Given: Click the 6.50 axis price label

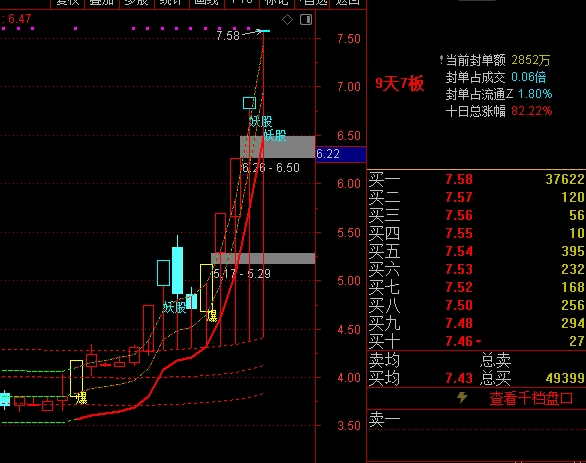Looking at the screenshot, I should coord(349,135).
